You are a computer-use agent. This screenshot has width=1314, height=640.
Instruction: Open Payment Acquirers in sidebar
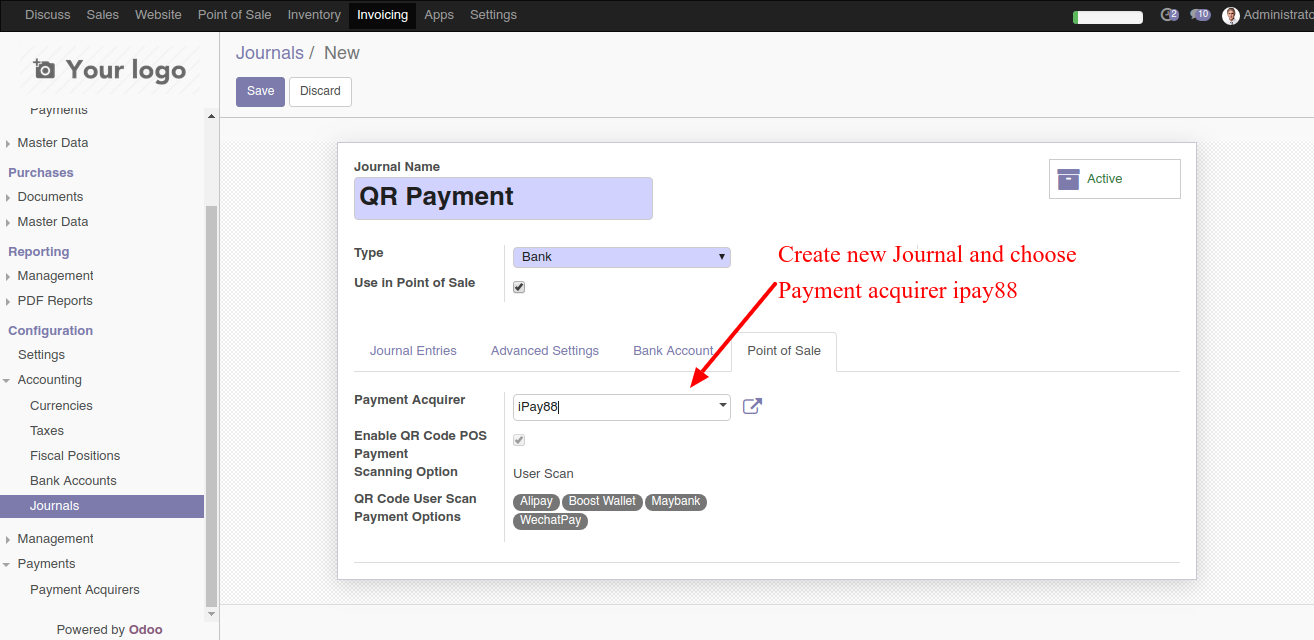pyautogui.click(x=85, y=590)
